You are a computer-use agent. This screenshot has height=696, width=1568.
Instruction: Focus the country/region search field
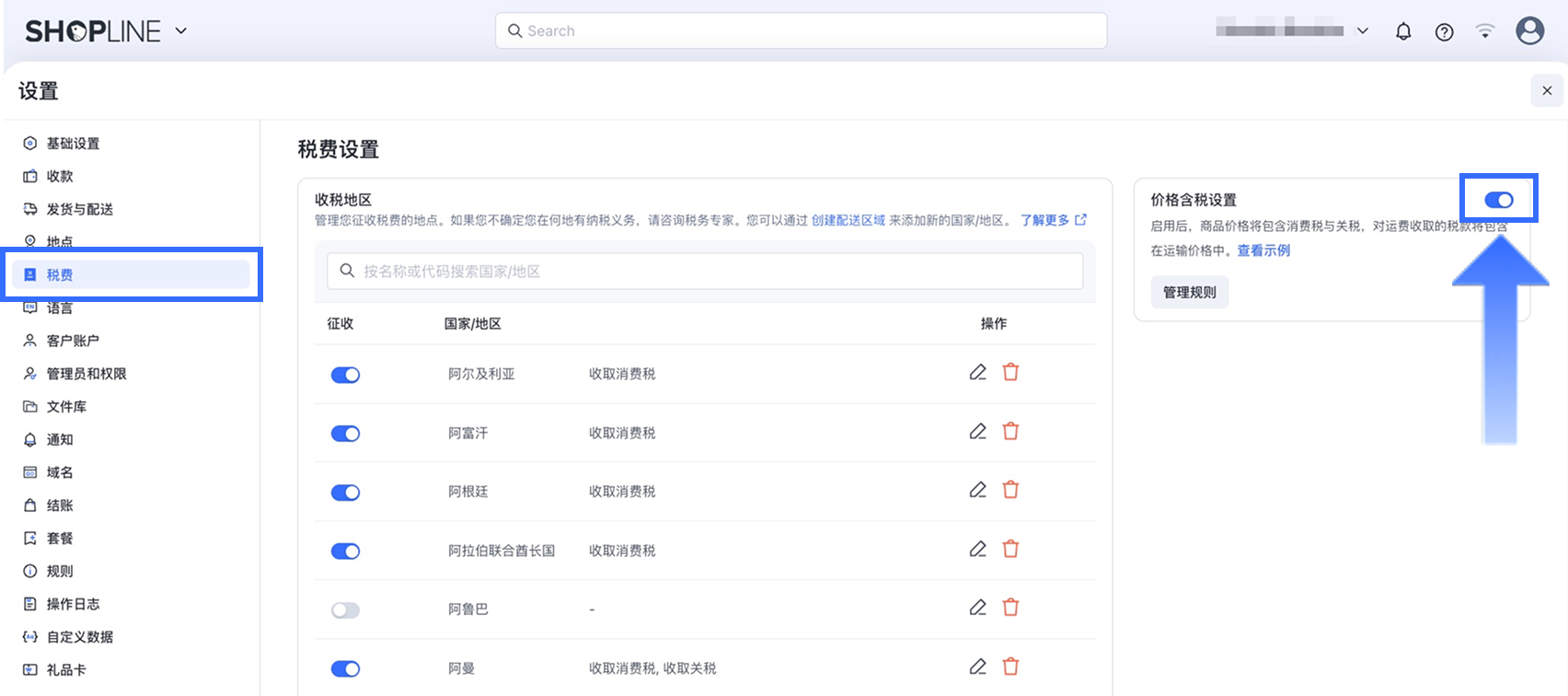(705, 272)
